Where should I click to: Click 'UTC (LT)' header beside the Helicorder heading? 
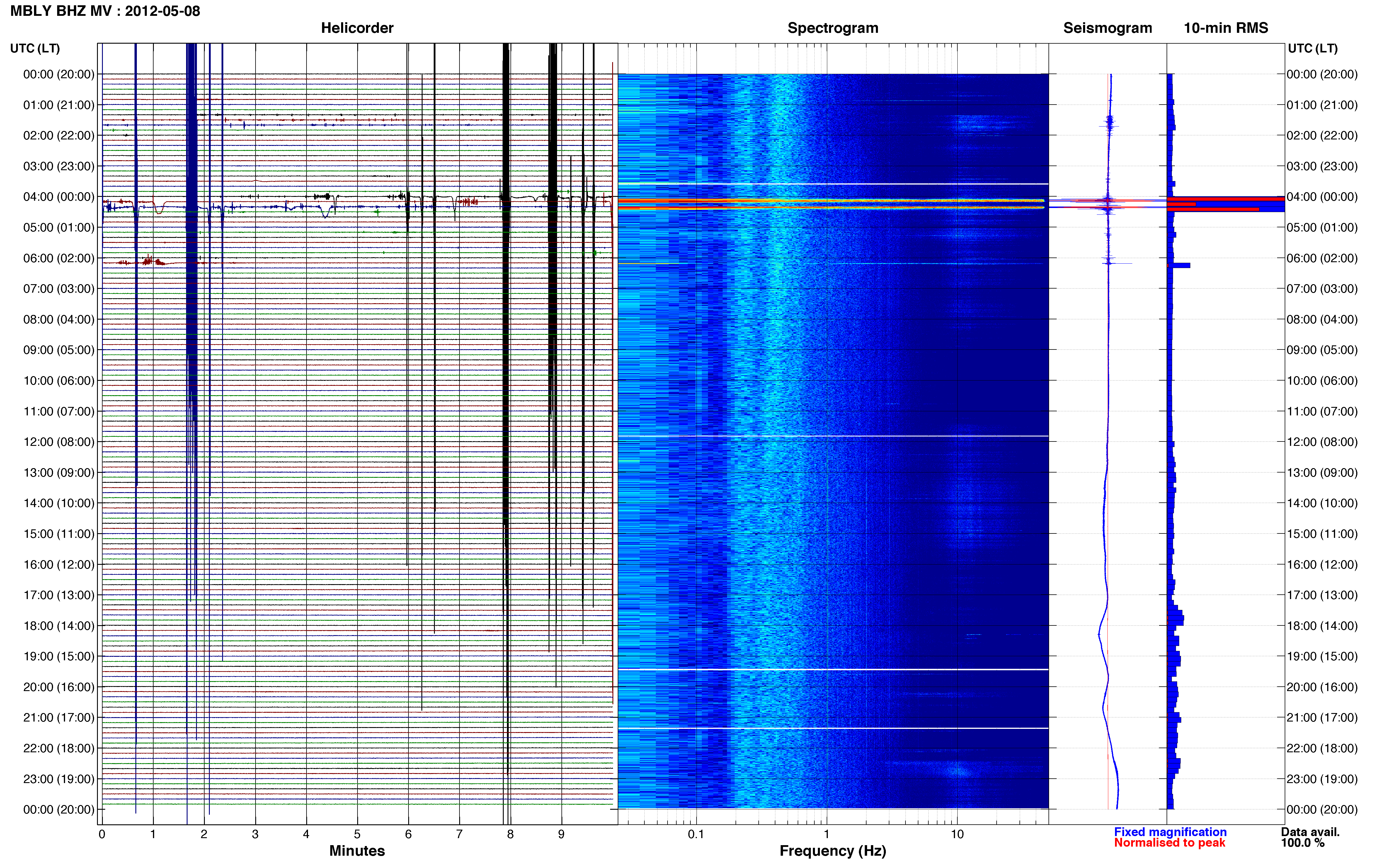35,48
